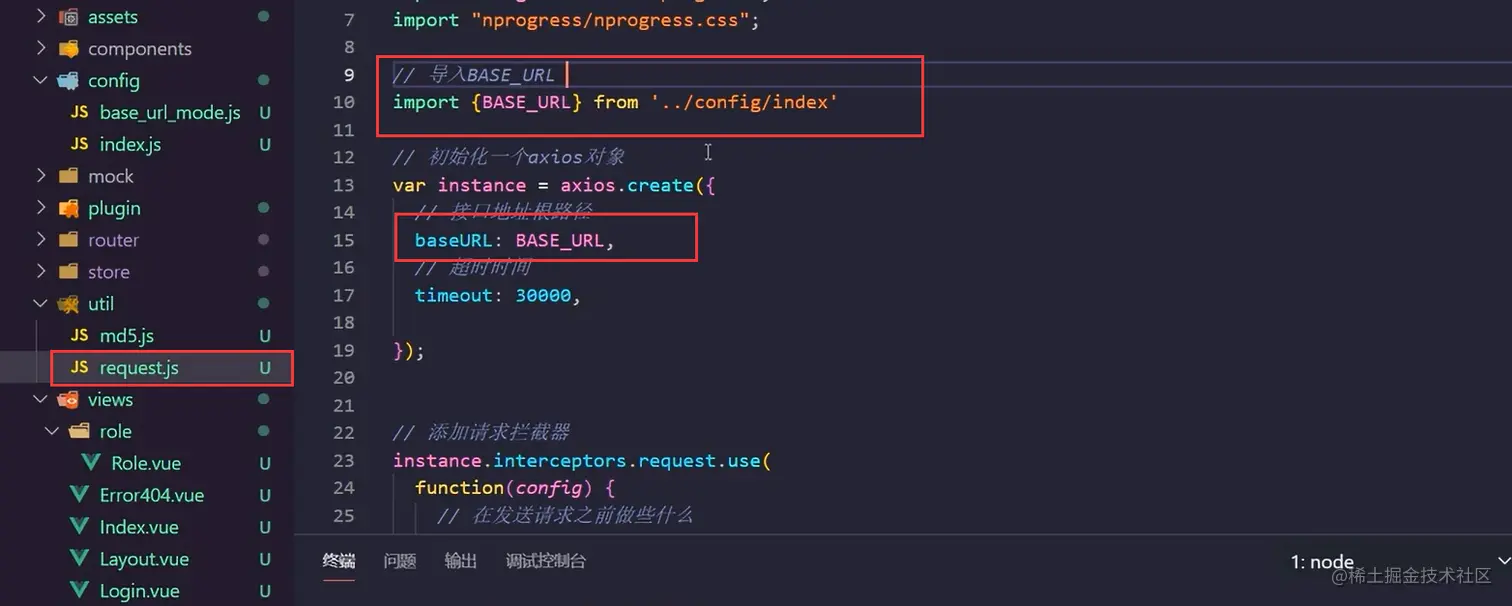
Task: Expand the assets folder chevron
Action: (41, 17)
